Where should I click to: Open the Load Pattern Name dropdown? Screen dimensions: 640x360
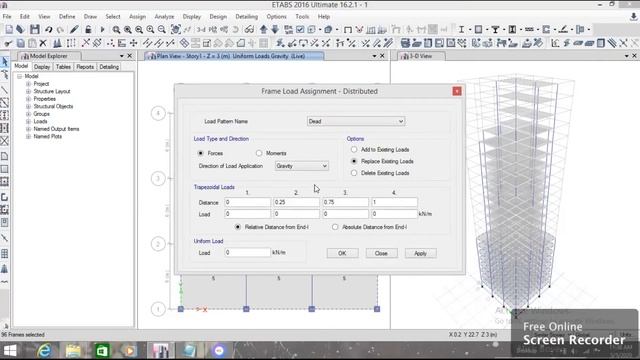356,121
